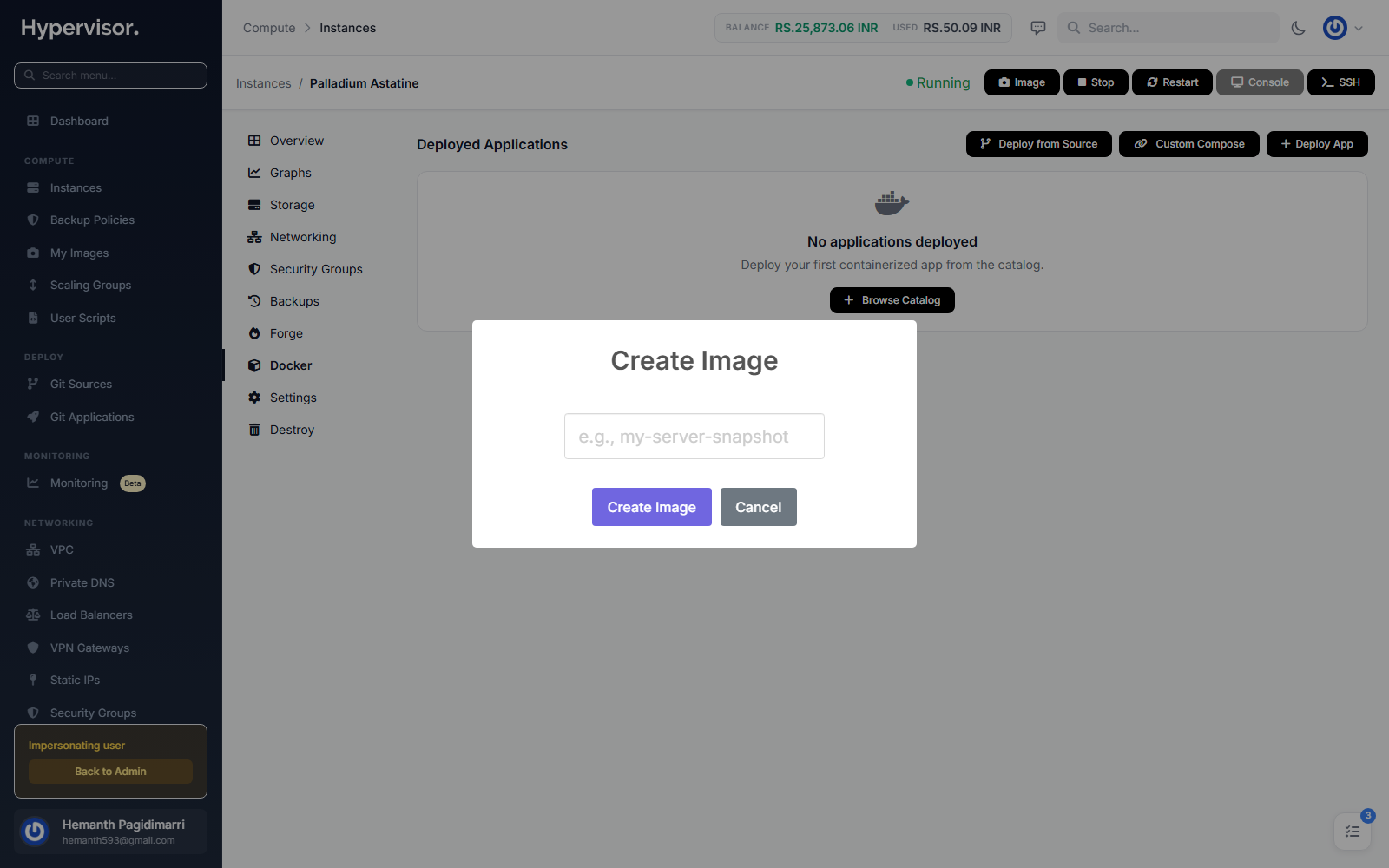Click the Scaling Groups arrows icon
Viewport: 1389px width, 868px height.
[33, 285]
